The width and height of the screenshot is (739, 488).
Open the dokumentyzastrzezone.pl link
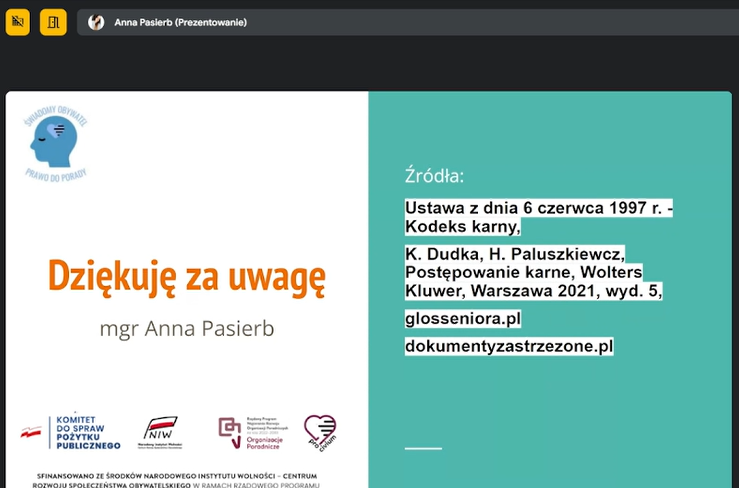pyautogui.click(x=508, y=346)
